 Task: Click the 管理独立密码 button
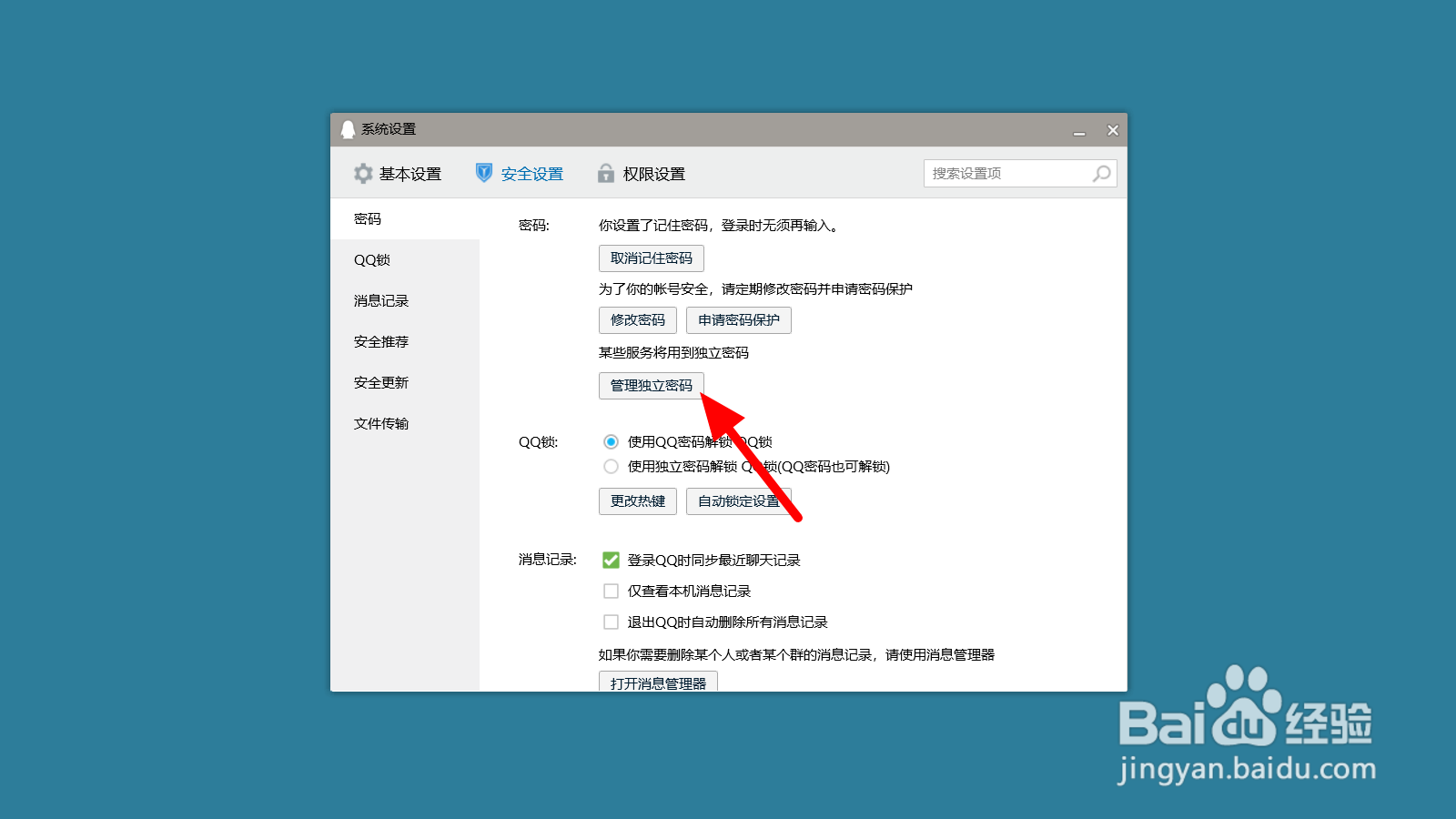point(652,386)
